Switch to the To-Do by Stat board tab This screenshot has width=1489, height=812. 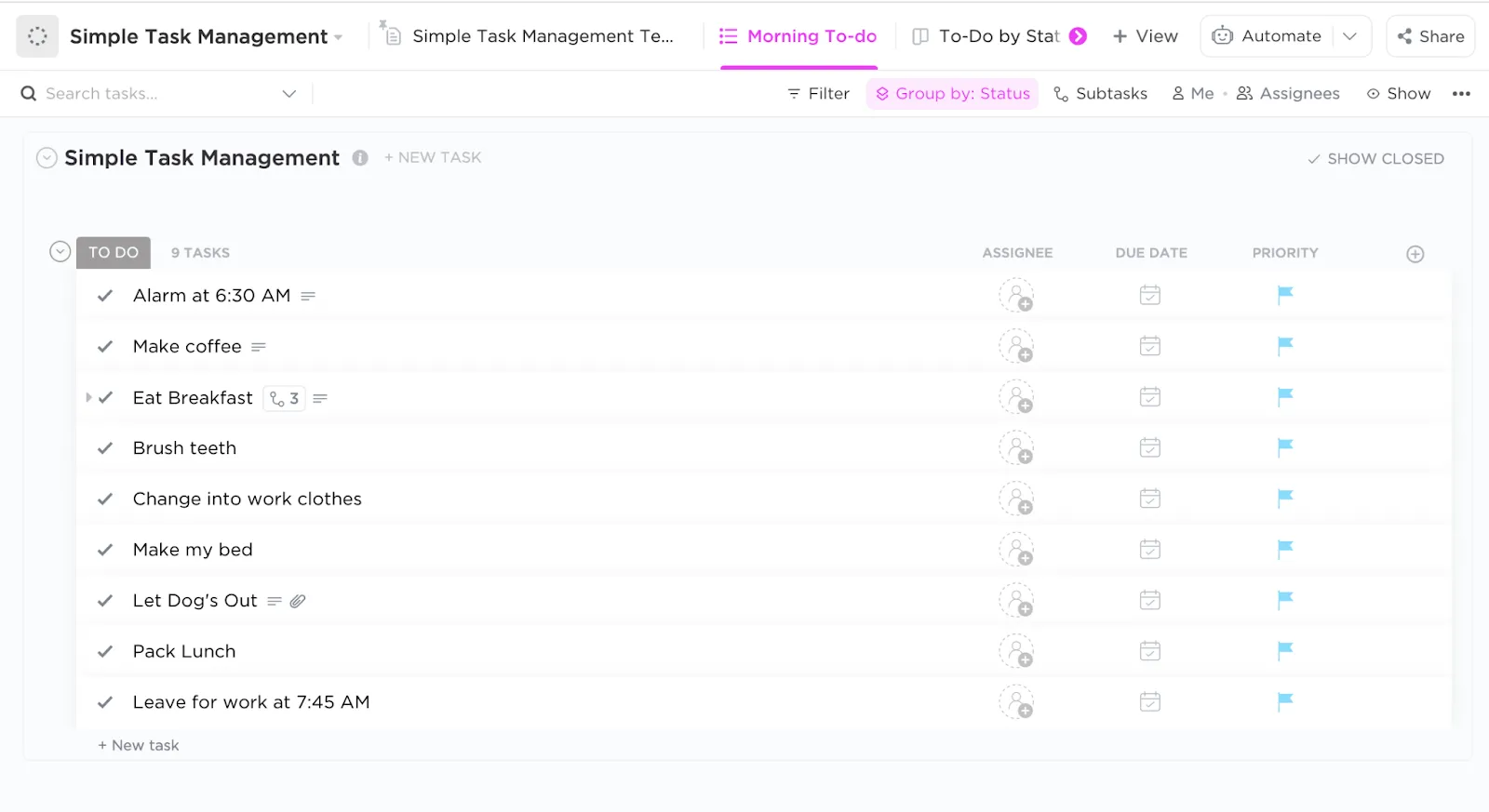tap(986, 36)
